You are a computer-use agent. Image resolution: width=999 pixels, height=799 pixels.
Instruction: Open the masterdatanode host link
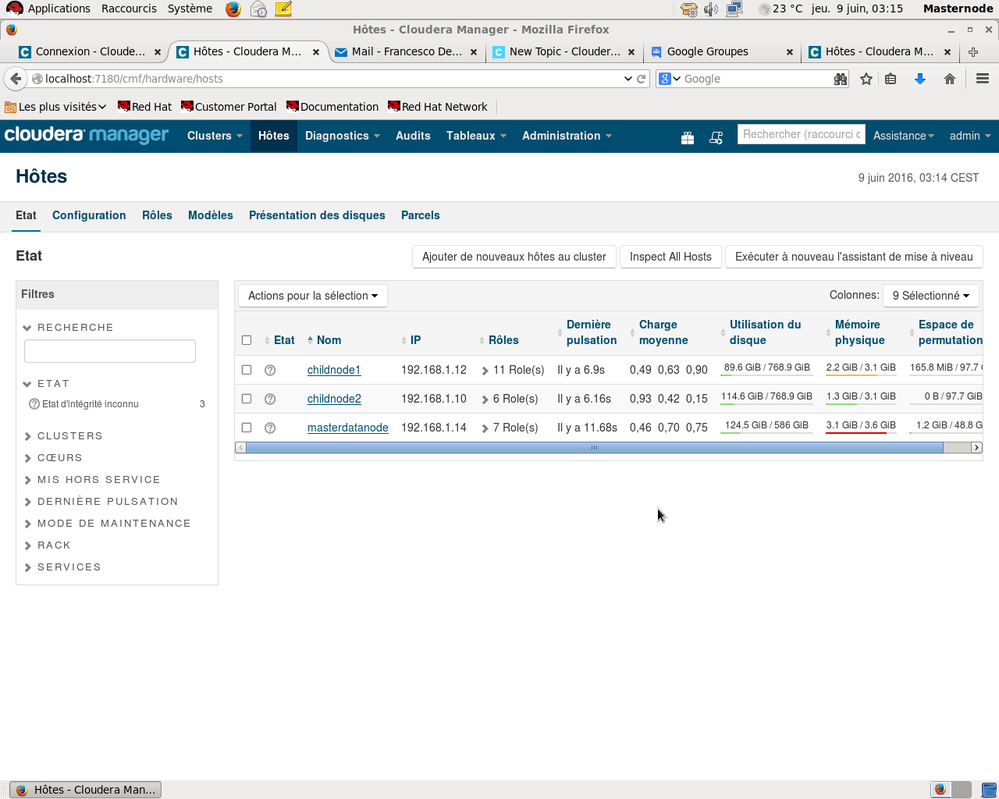point(348,428)
